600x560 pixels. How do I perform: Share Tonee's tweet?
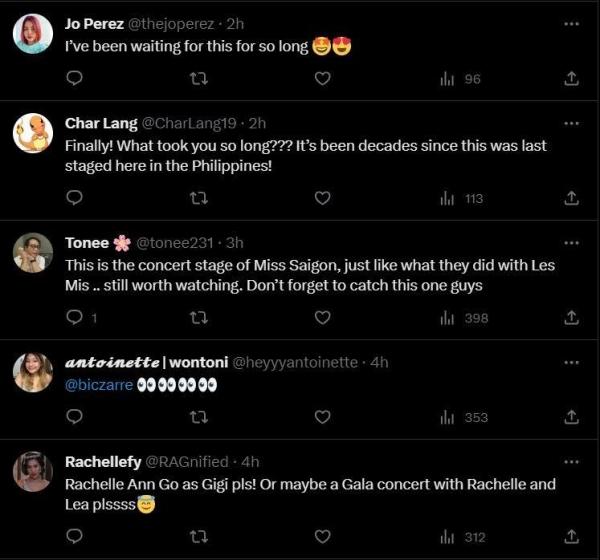(572, 317)
